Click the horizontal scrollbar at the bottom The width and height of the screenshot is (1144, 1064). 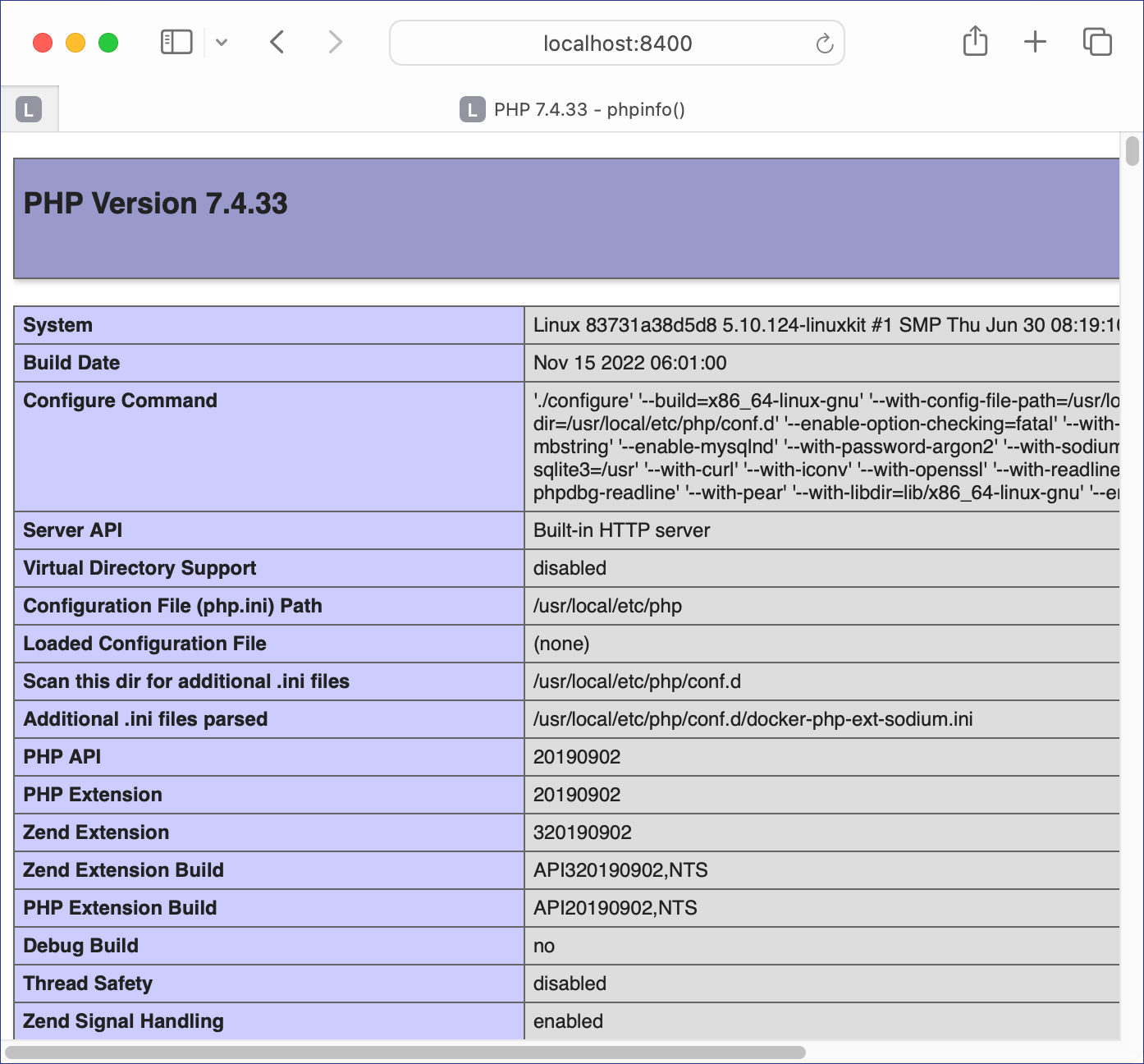coord(405,1053)
